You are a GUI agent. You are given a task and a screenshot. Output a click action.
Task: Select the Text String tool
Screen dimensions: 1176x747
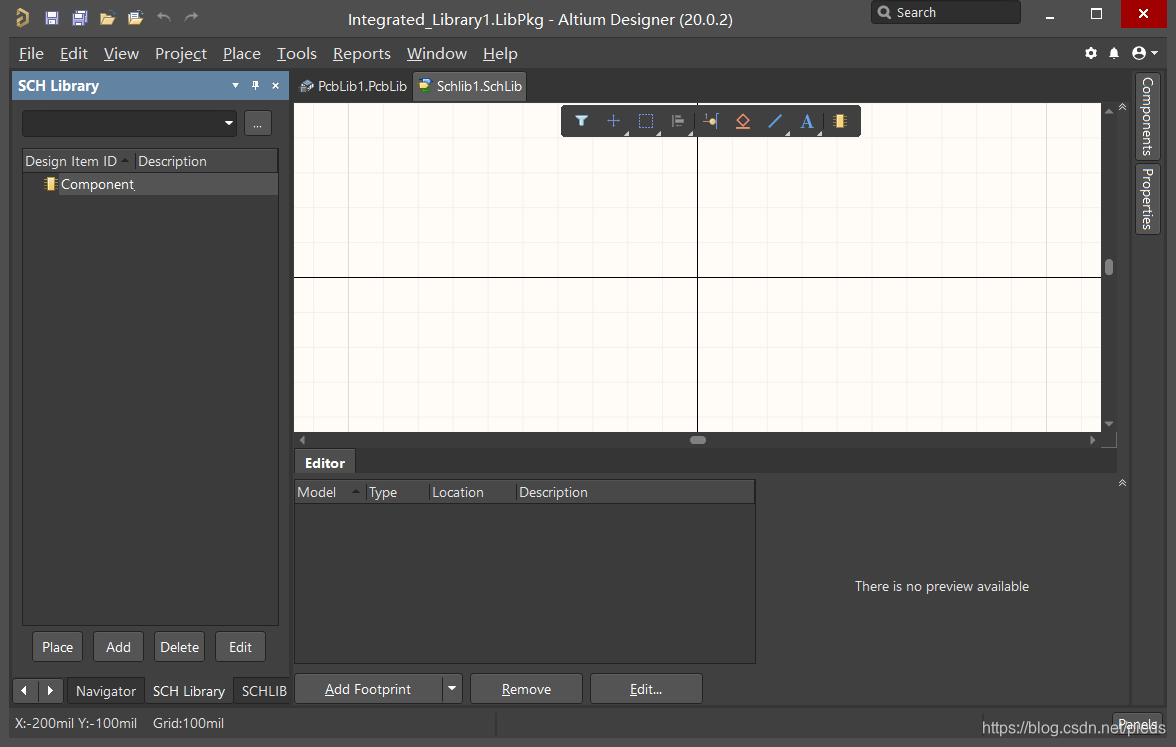(807, 121)
